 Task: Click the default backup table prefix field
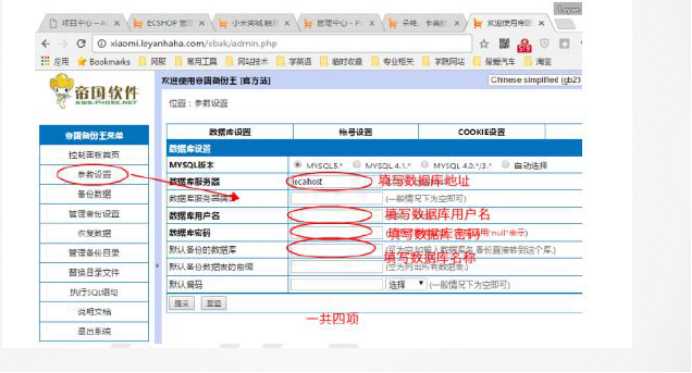336,267
